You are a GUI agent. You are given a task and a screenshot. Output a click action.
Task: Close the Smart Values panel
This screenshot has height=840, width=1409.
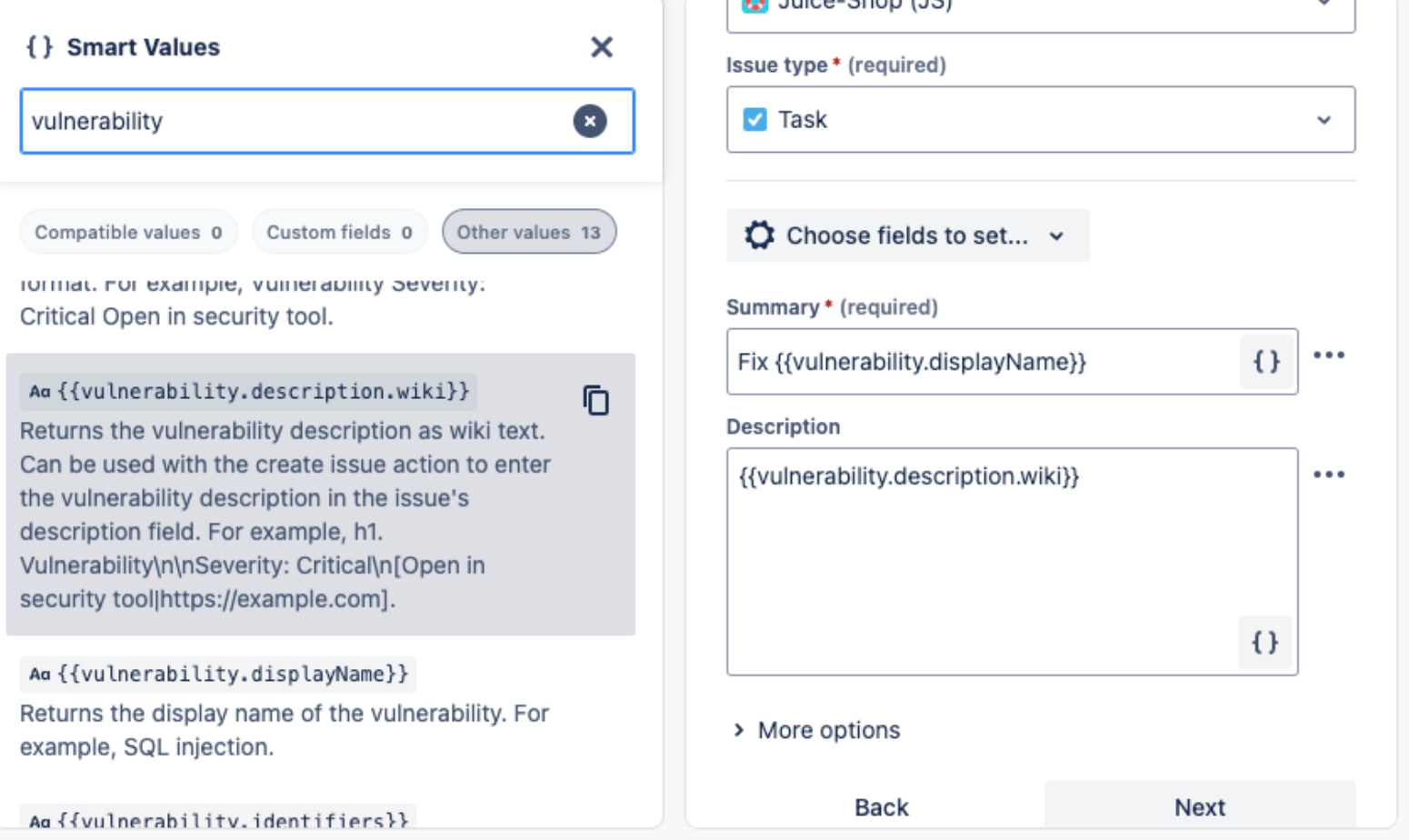coord(601,47)
